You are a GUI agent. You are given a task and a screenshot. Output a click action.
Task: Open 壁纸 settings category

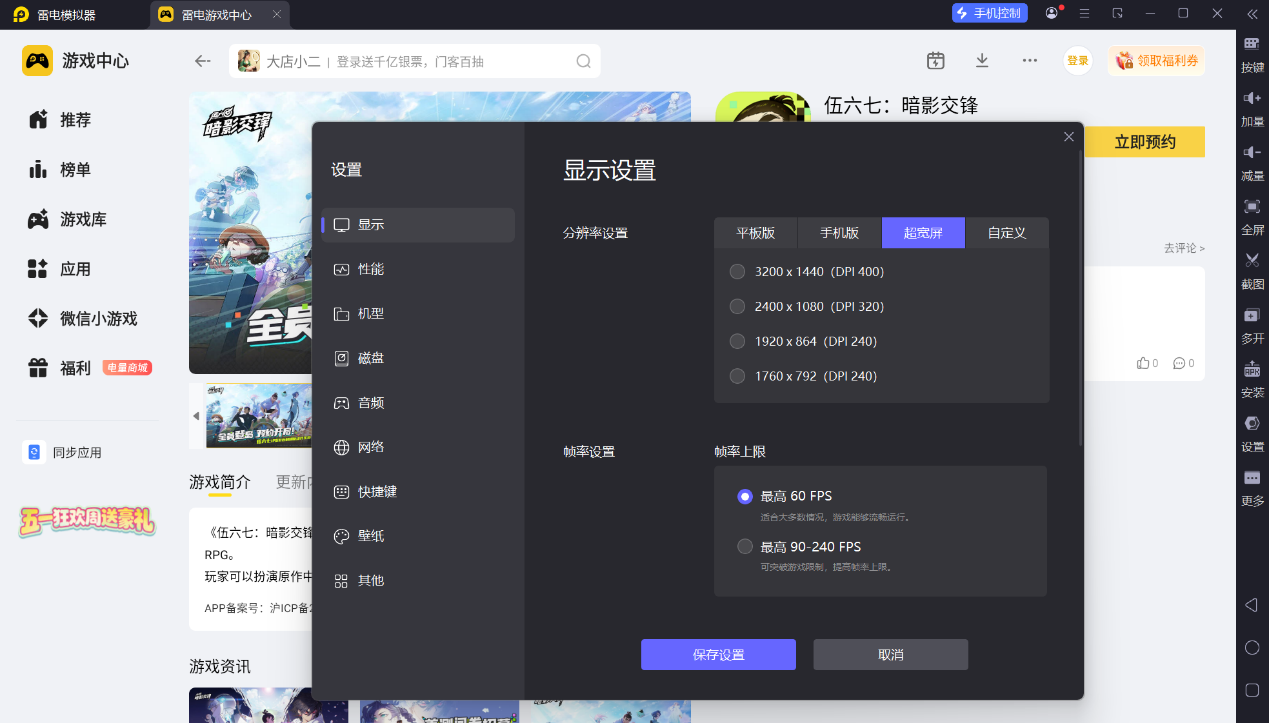[418, 536]
